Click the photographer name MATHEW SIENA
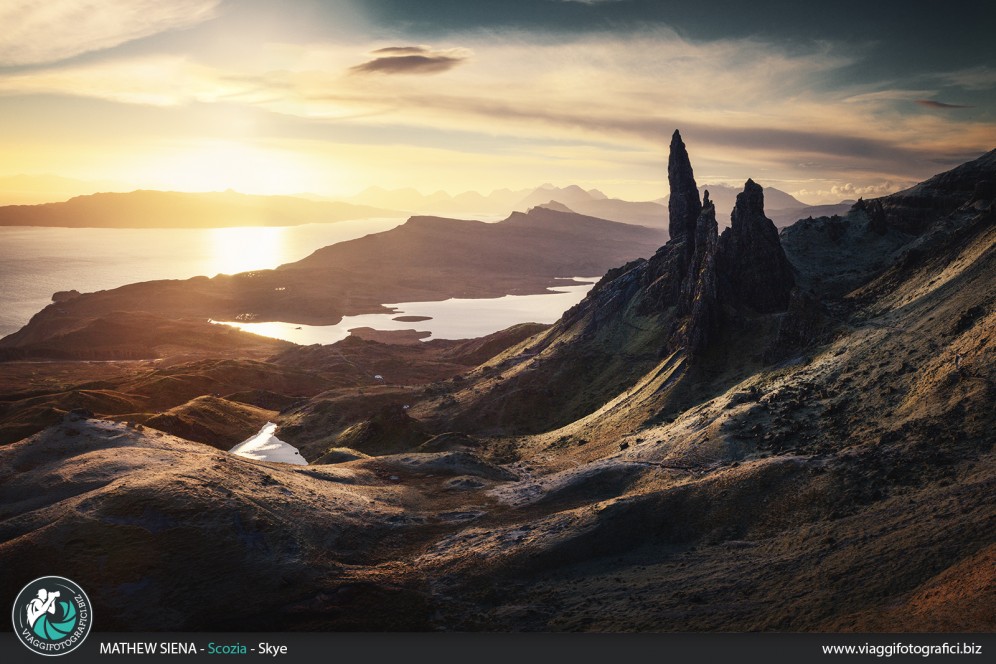This screenshot has width=996, height=664. [147, 649]
